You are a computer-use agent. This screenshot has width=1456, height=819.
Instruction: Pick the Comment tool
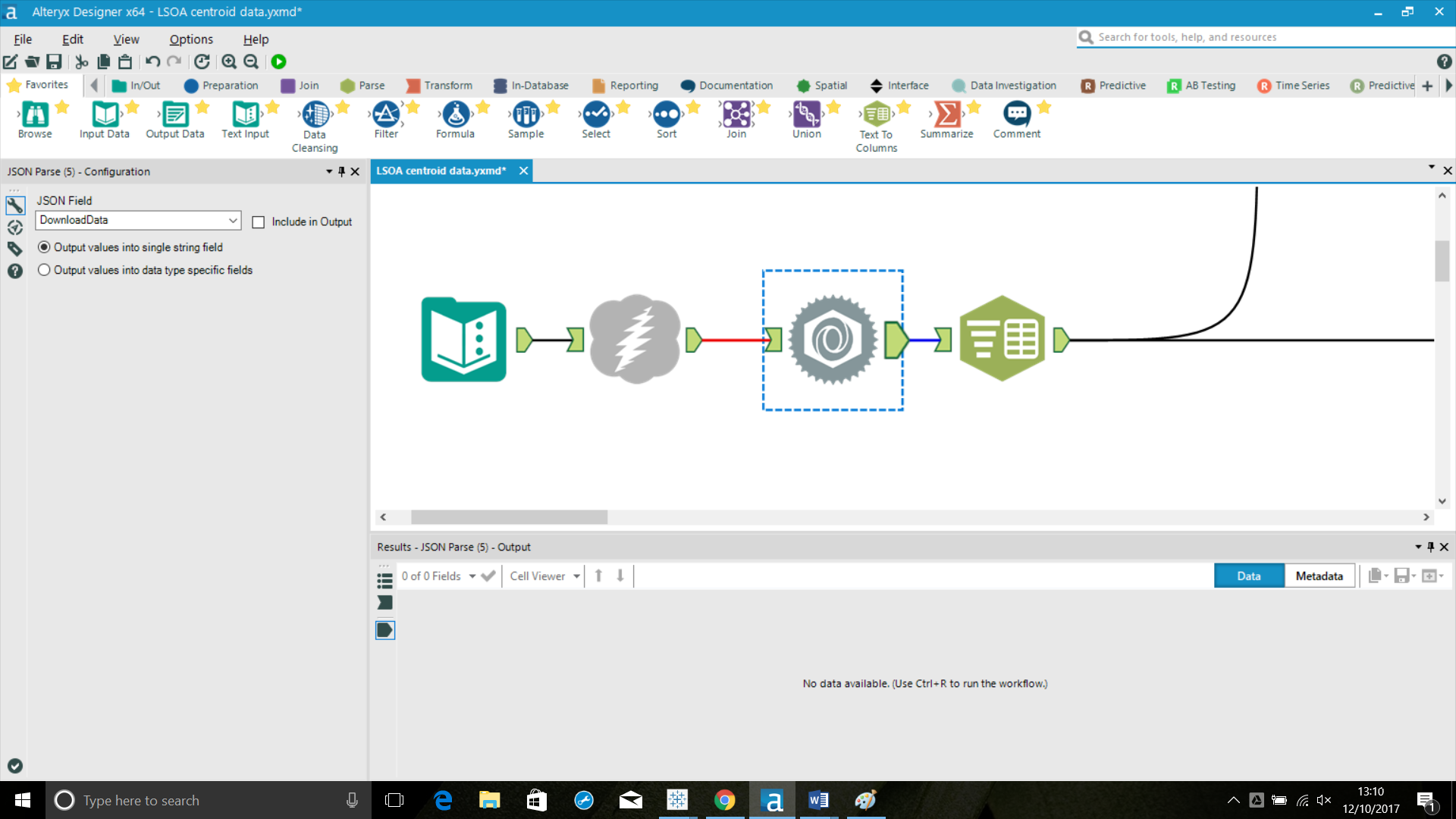point(1017,120)
